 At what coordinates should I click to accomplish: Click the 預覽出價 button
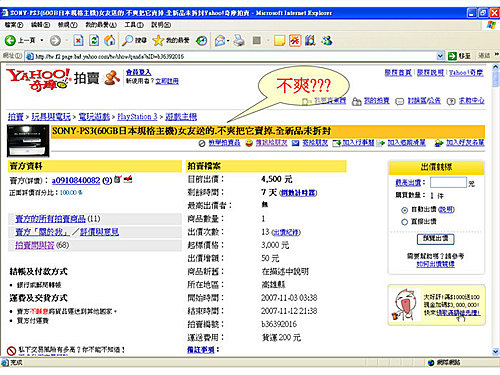[435, 239]
